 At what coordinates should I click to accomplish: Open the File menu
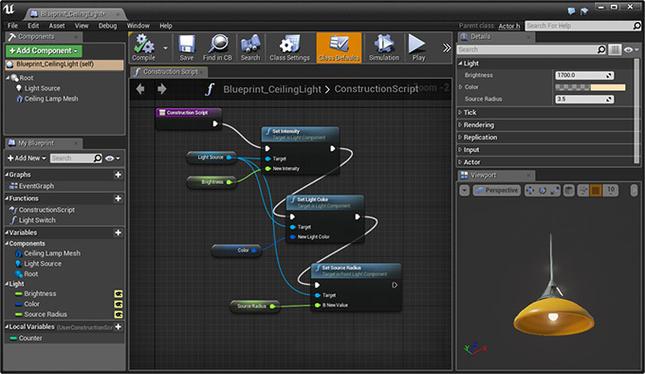[12, 26]
